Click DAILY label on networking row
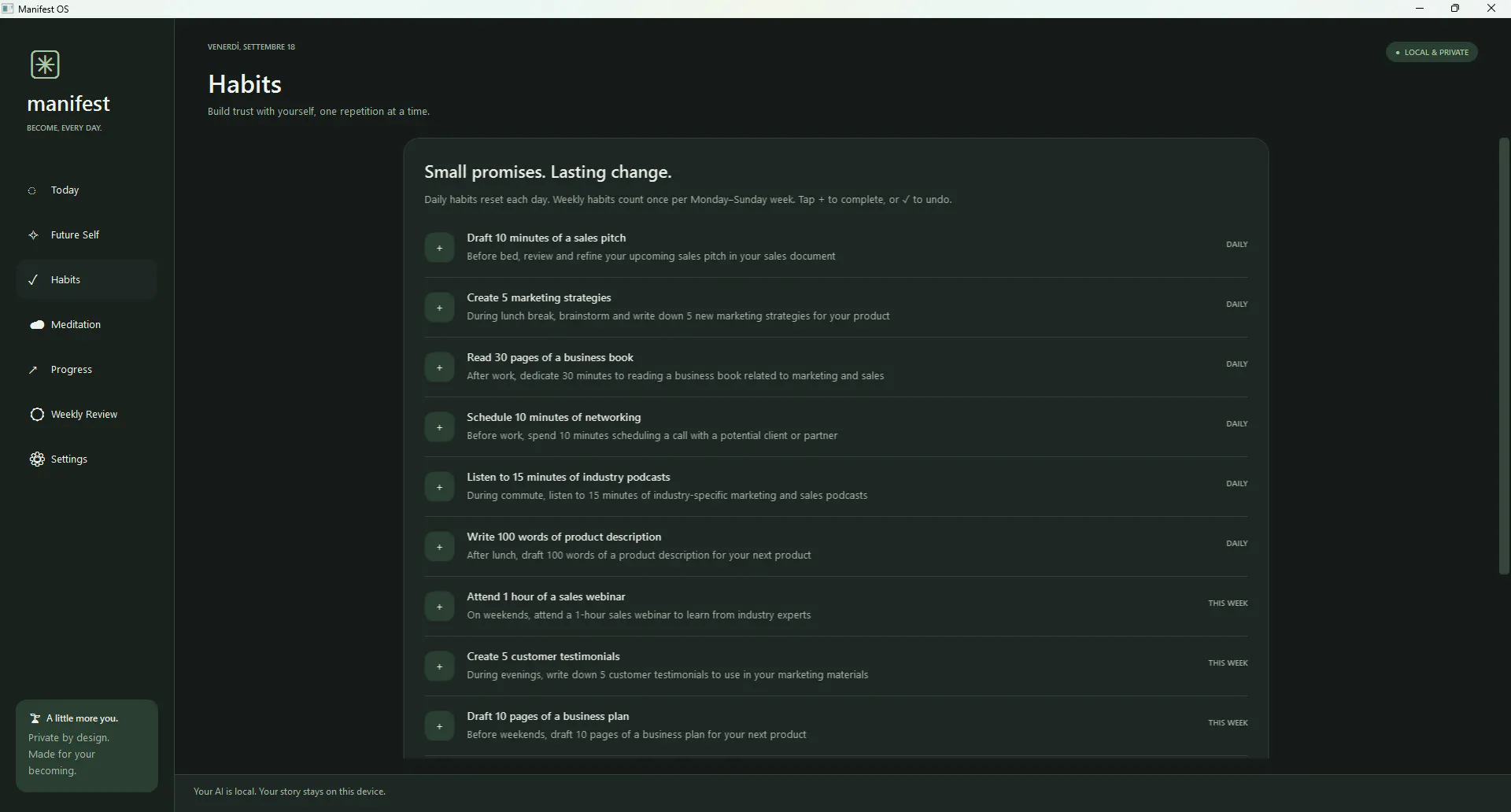The image size is (1511, 812). [1236, 423]
